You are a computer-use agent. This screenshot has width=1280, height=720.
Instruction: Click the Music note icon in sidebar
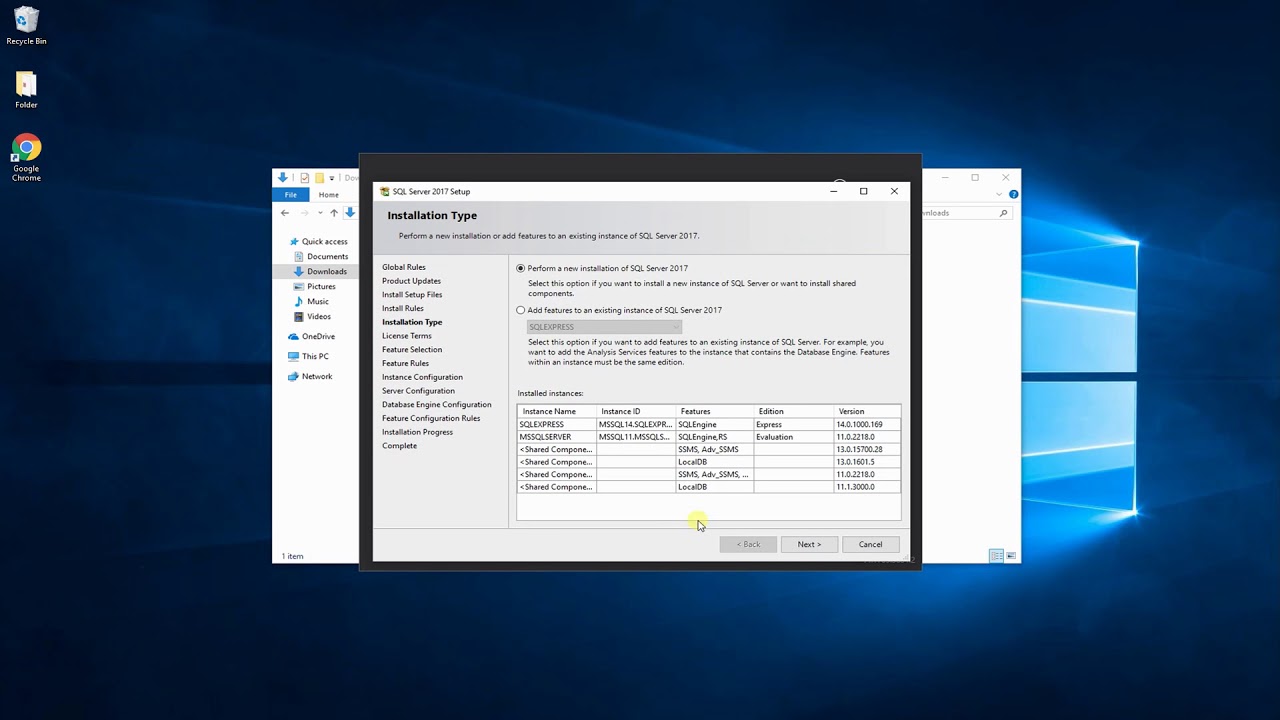pos(298,301)
